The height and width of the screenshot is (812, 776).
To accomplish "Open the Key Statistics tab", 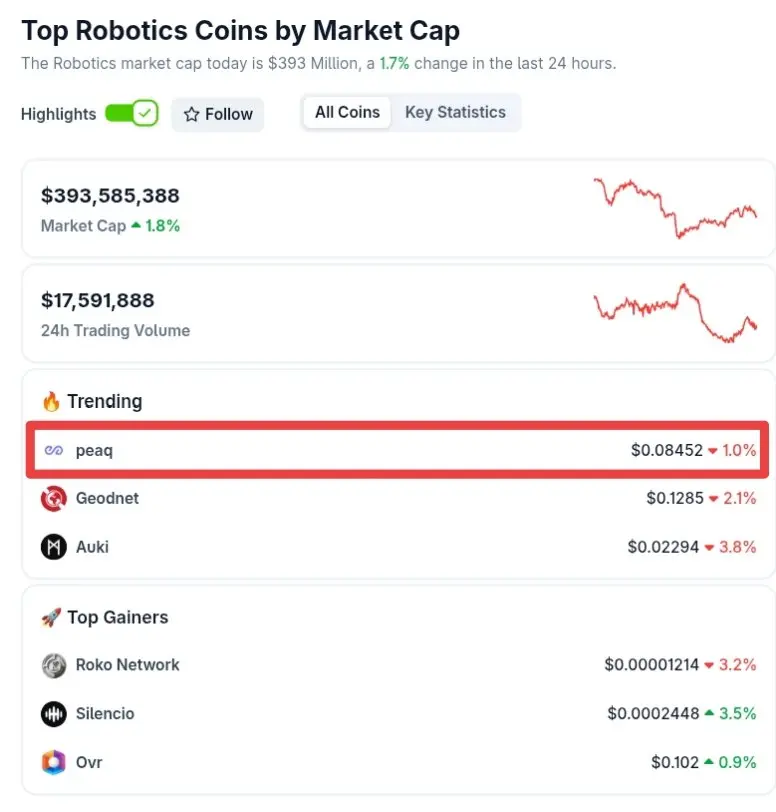I will pos(455,112).
